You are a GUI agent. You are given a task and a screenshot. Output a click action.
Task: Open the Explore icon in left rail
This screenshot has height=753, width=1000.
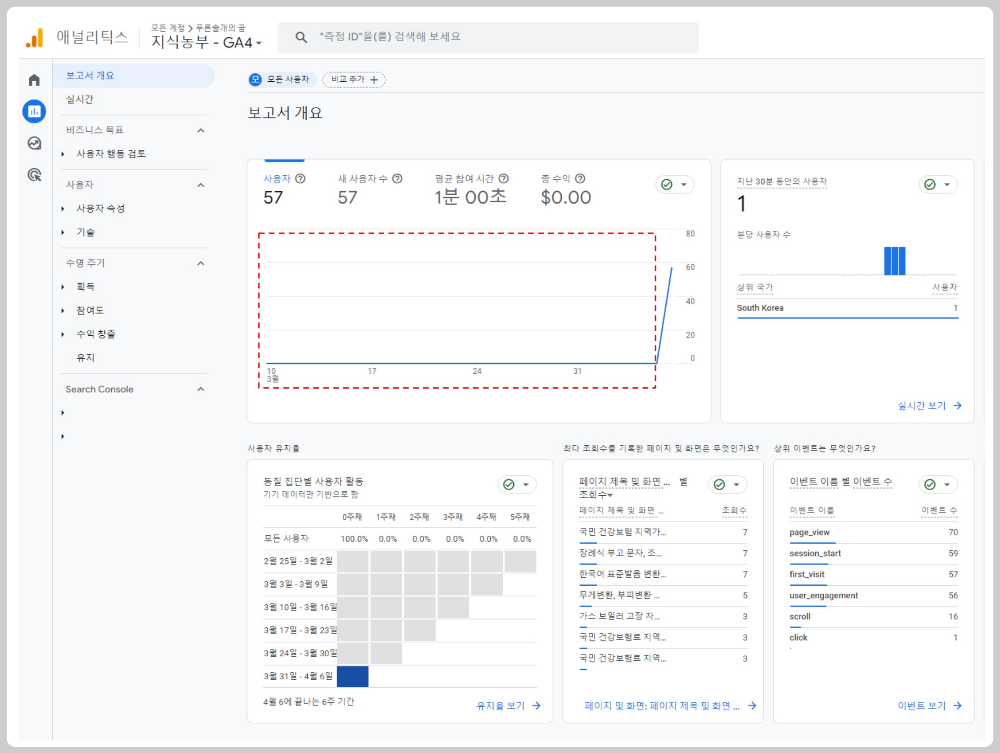pos(34,143)
